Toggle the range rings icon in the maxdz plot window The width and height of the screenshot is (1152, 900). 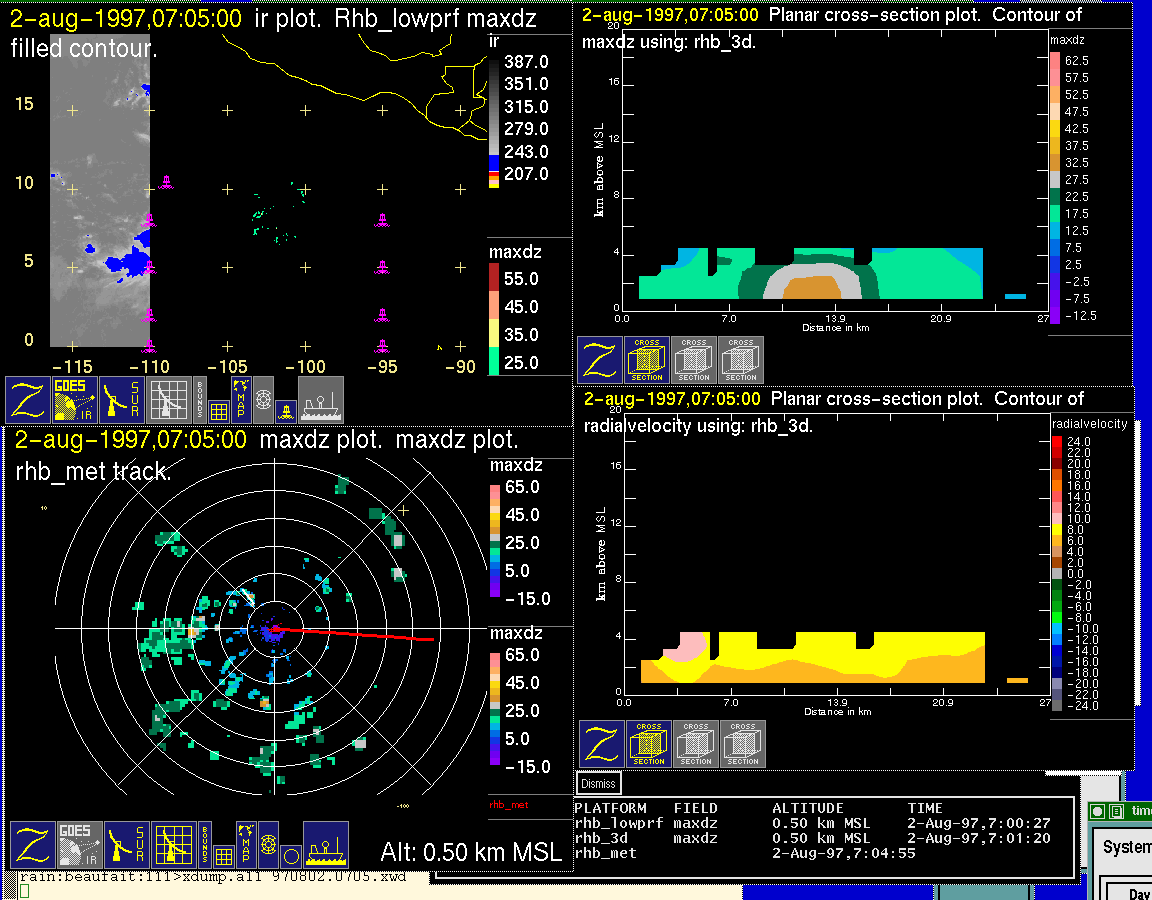point(267,844)
